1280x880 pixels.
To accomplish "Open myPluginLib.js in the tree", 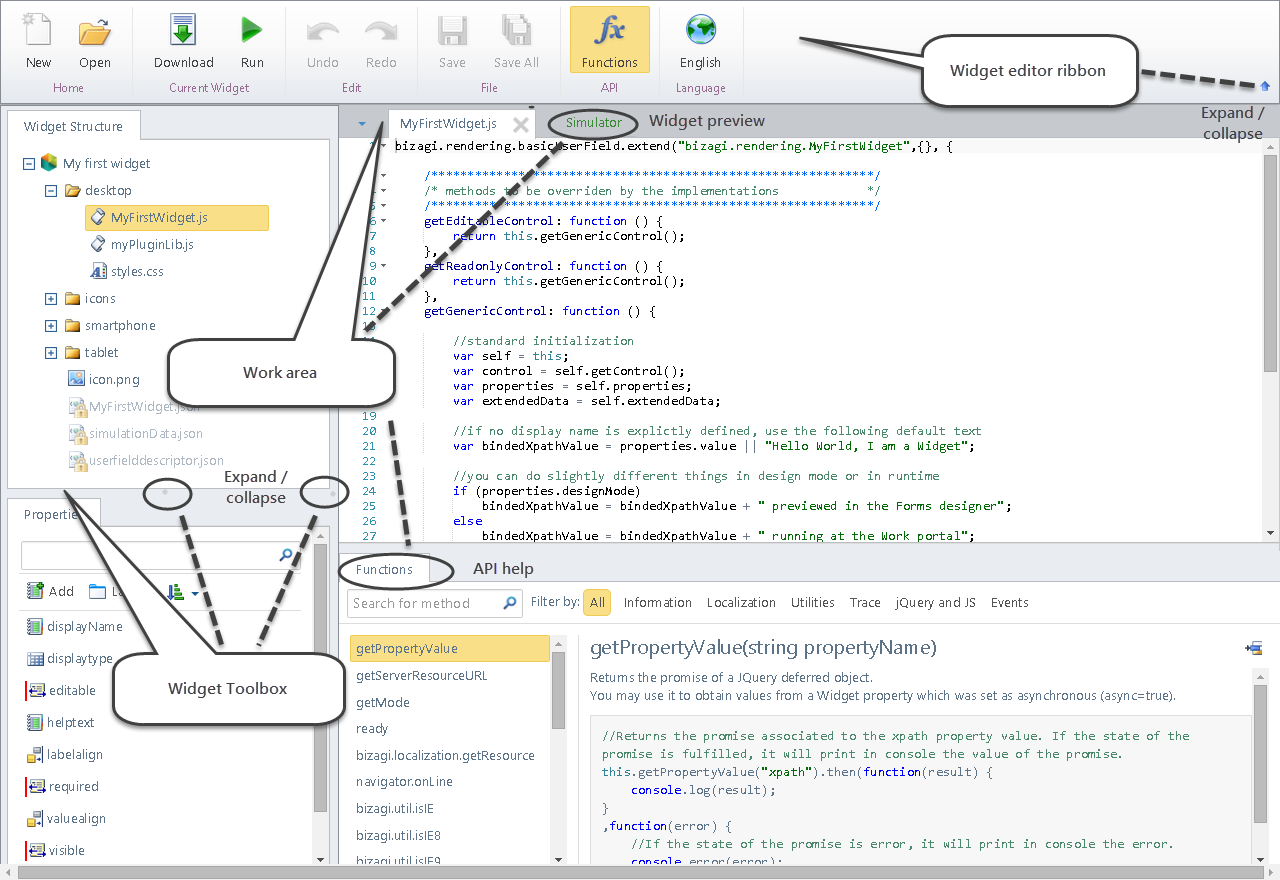I will point(151,245).
